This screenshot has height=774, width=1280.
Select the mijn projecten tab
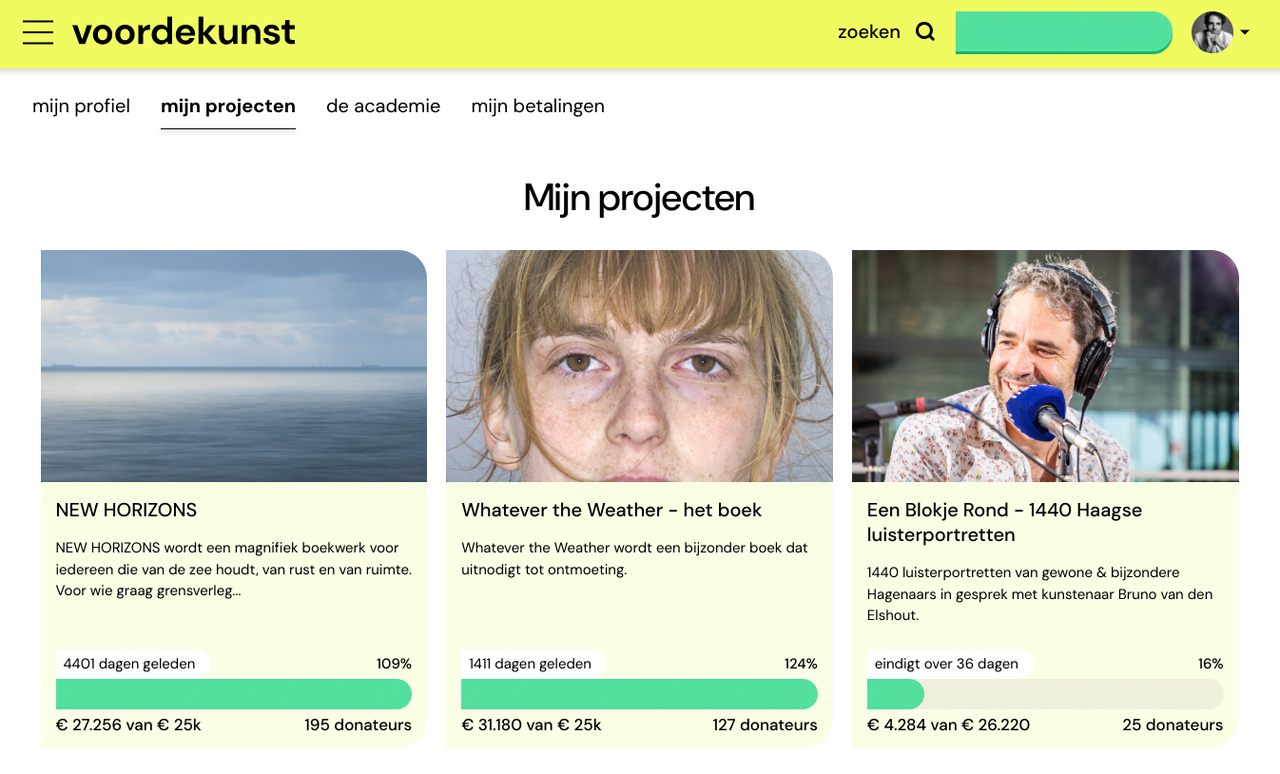tap(228, 106)
